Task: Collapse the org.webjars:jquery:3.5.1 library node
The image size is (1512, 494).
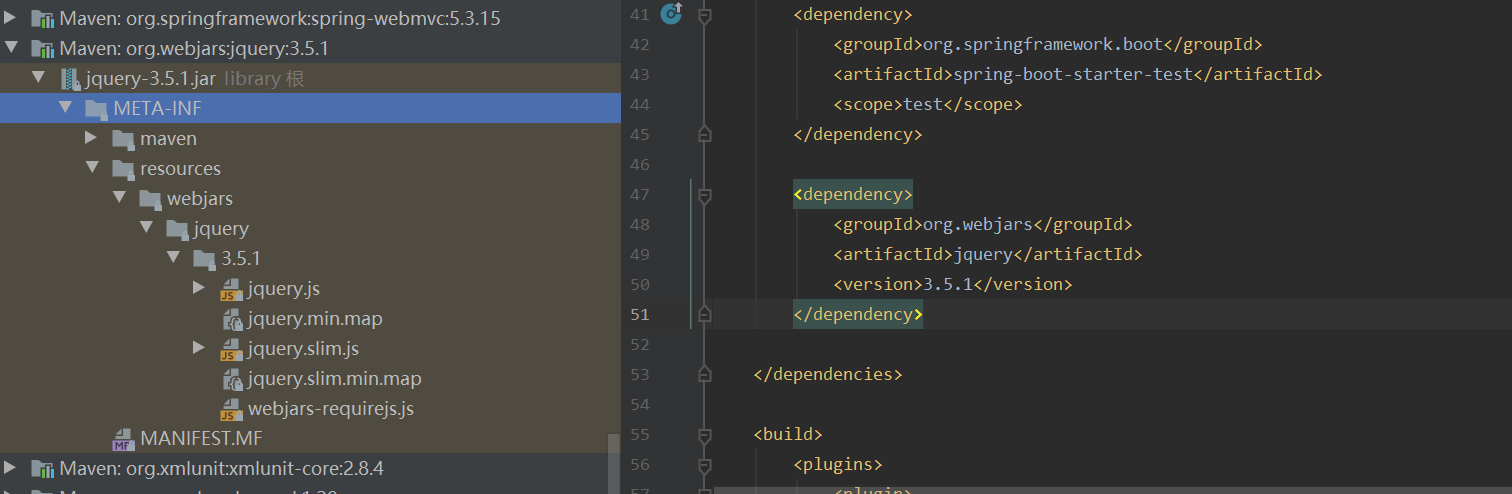Action: point(10,48)
